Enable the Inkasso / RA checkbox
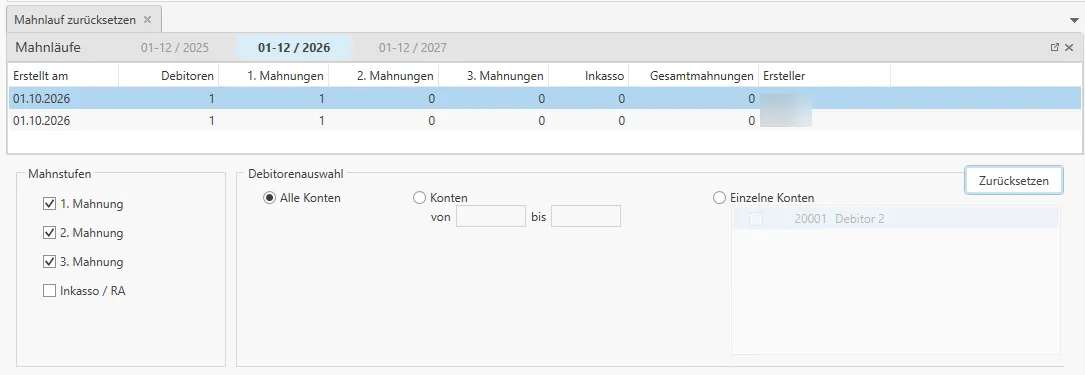 49,291
